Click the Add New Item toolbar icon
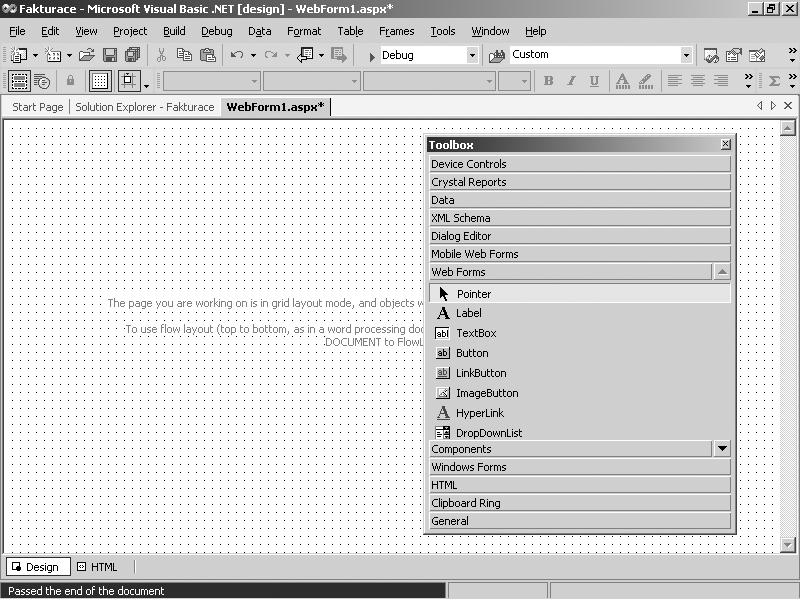800x600 pixels. [53, 55]
